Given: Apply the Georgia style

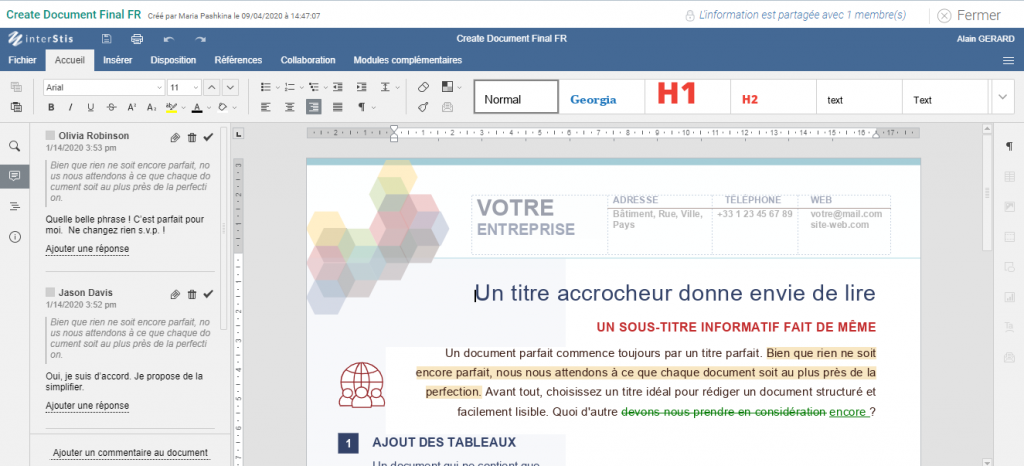Looking at the screenshot, I should [x=601, y=97].
